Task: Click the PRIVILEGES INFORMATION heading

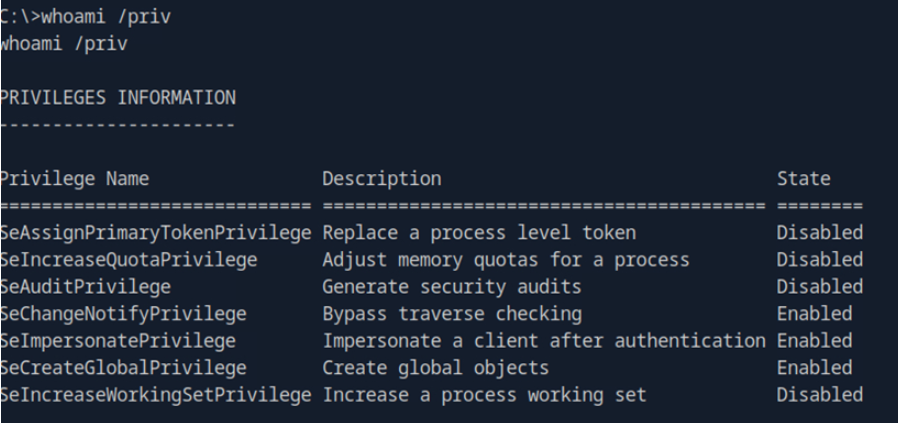Action: (x=118, y=98)
